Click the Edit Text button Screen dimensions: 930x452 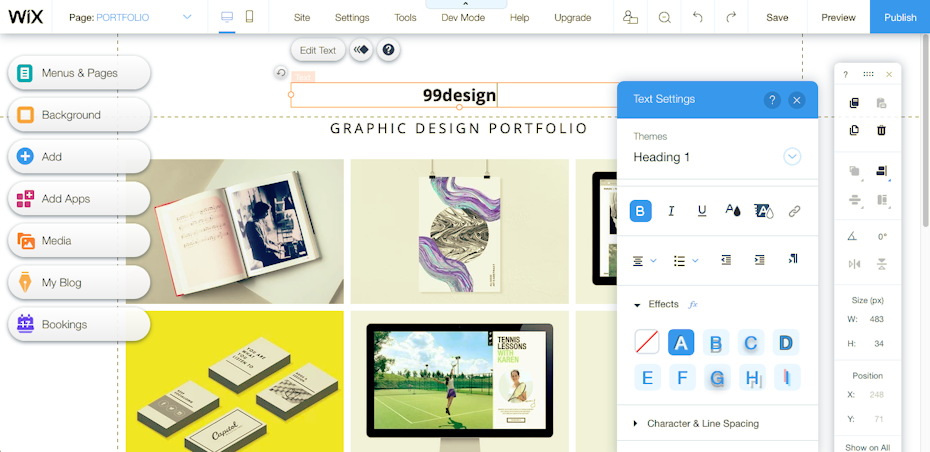[x=318, y=50]
